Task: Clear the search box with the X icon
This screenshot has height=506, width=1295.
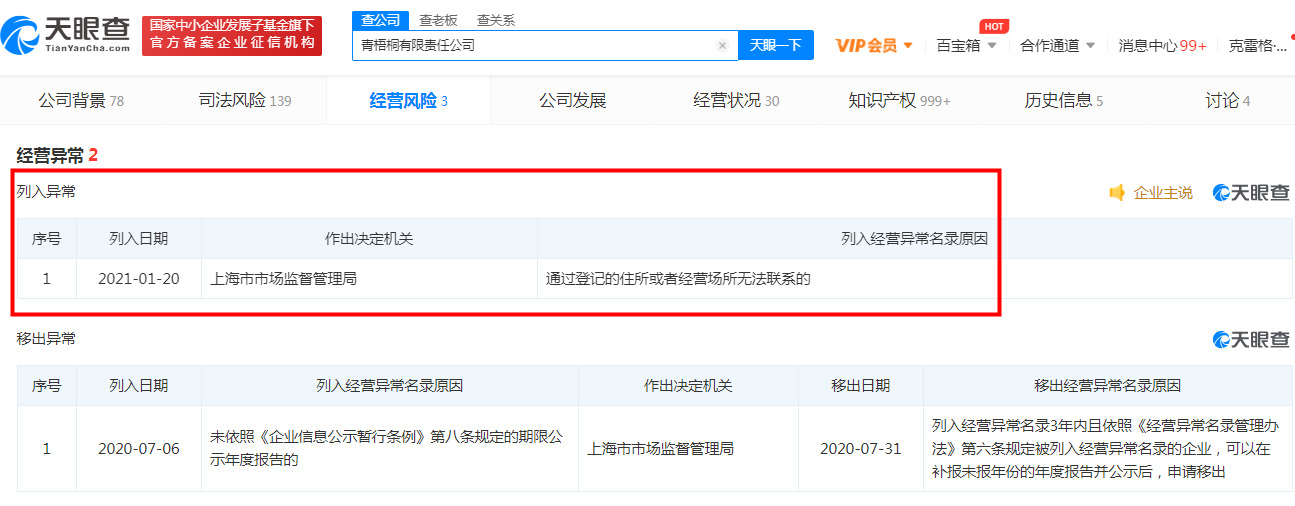Action: coord(722,45)
